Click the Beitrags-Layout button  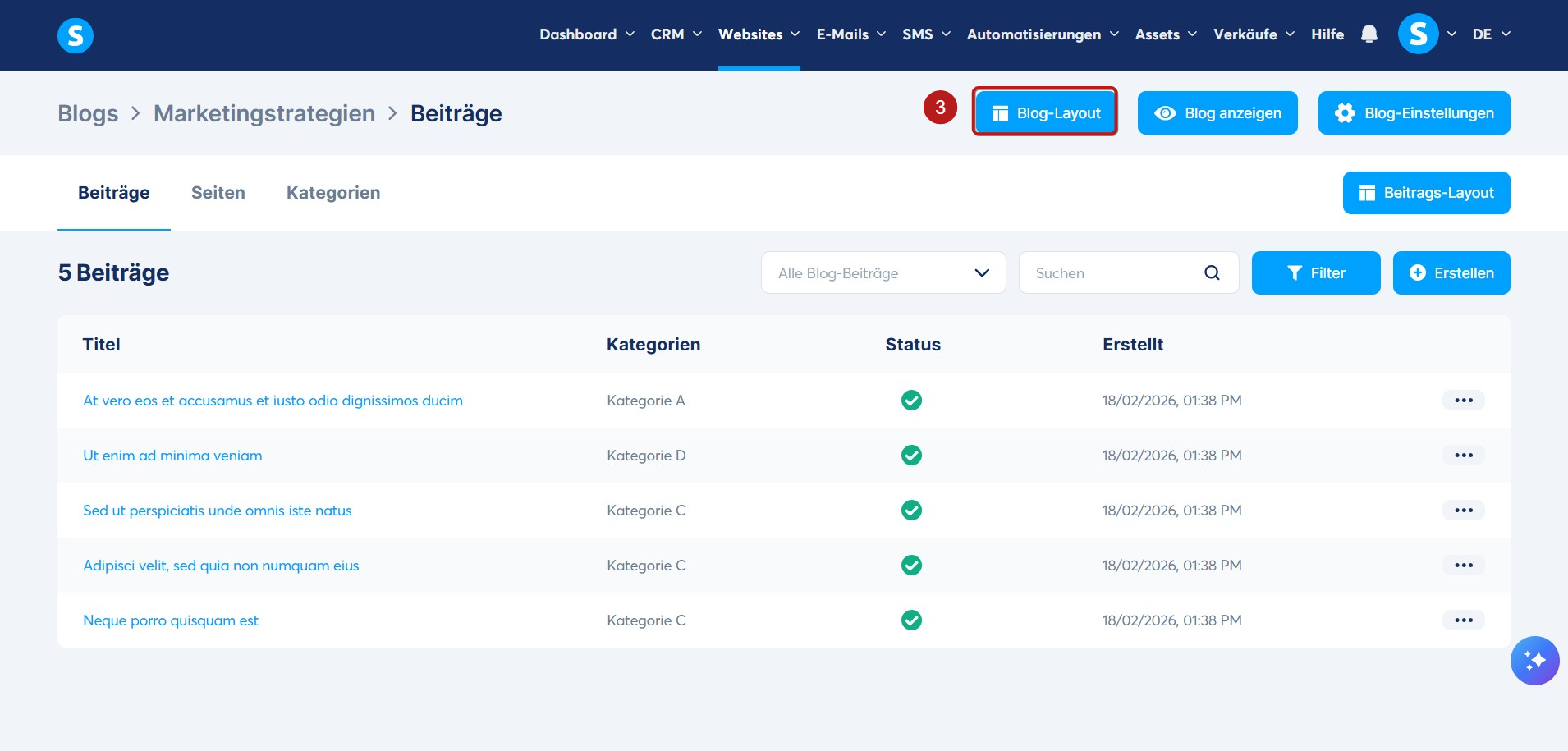point(1427,193)
